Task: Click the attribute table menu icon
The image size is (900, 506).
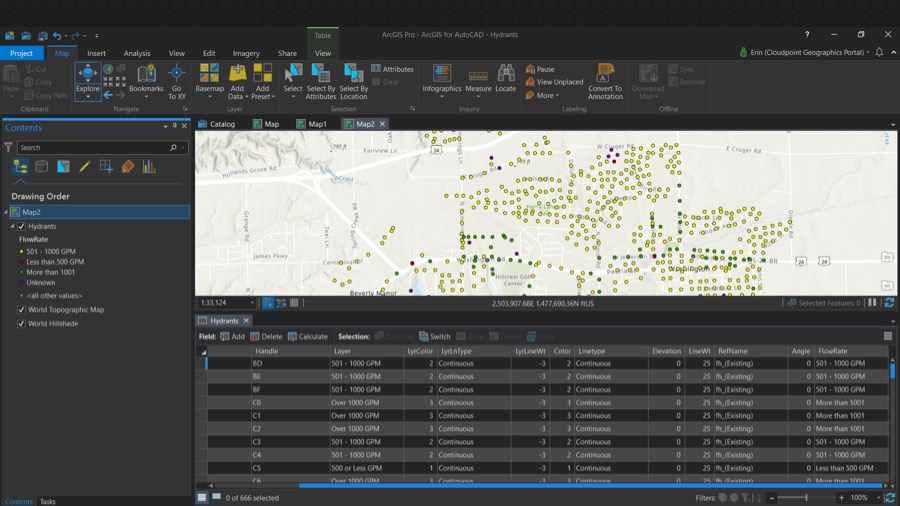Action: point(888,336)
